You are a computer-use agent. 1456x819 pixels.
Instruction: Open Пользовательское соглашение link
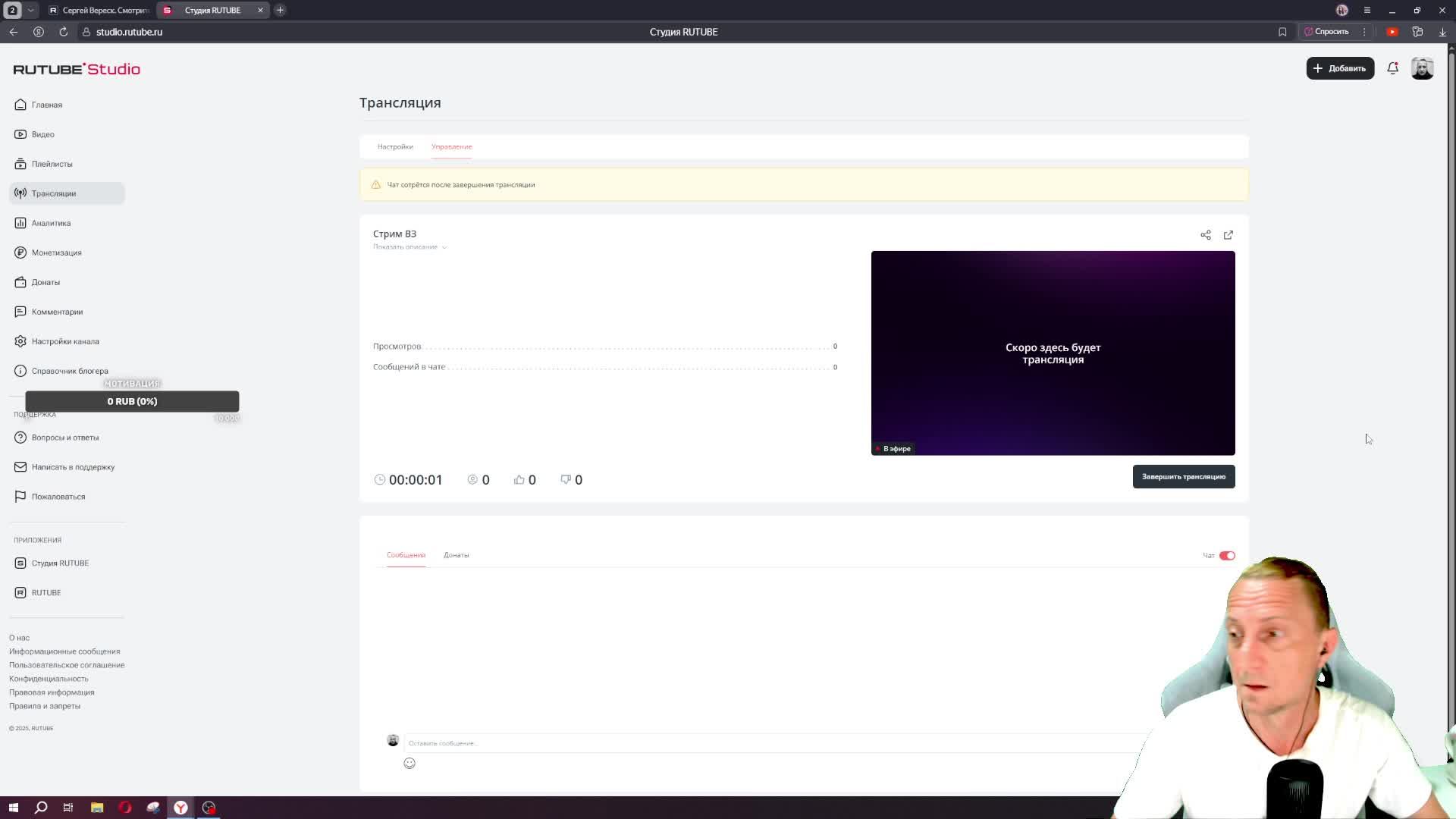(x=67, y=665)
